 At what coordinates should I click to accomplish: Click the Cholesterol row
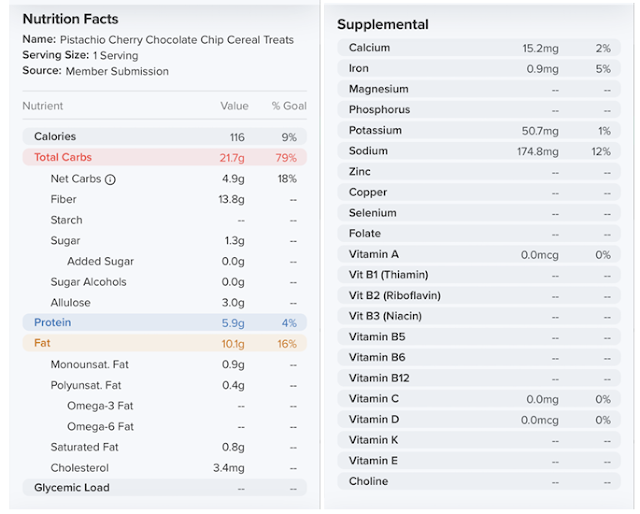click(165, 467)
